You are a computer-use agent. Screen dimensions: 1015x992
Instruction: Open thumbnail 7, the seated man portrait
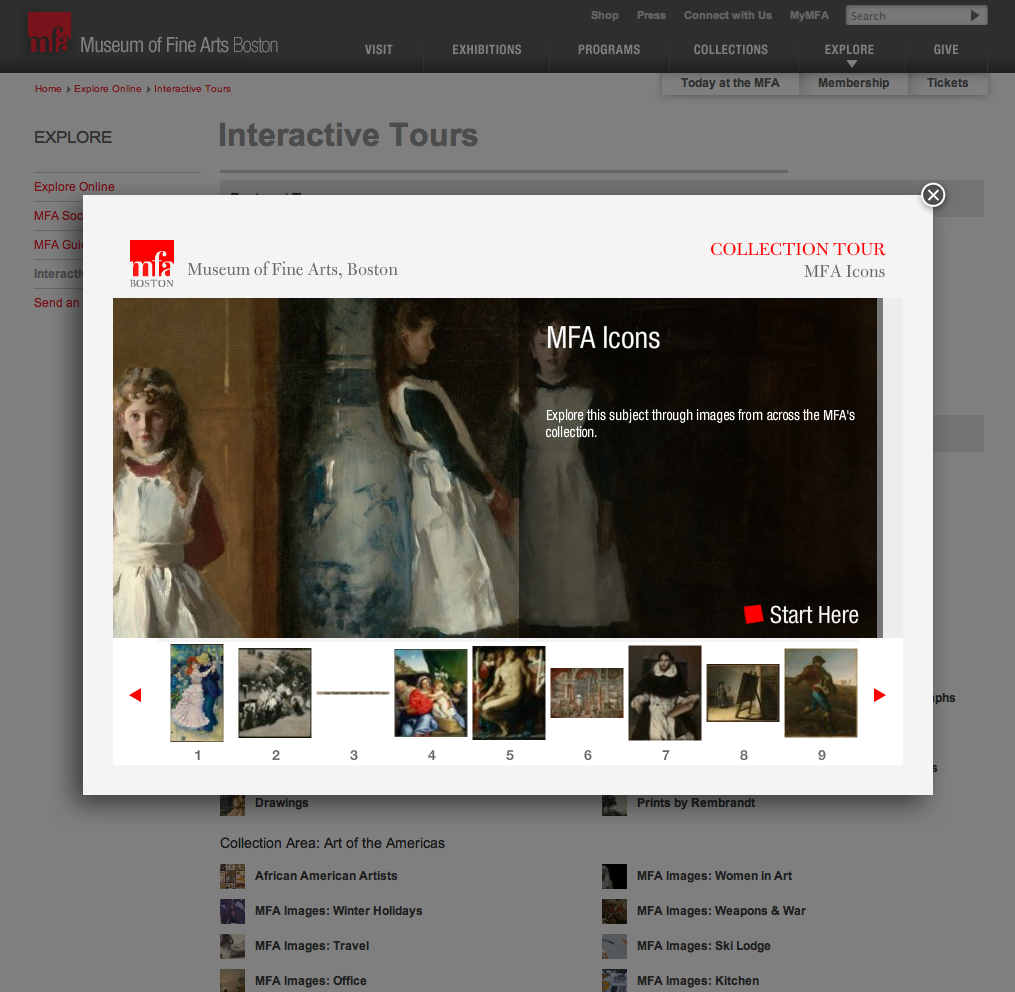[665, 693]
